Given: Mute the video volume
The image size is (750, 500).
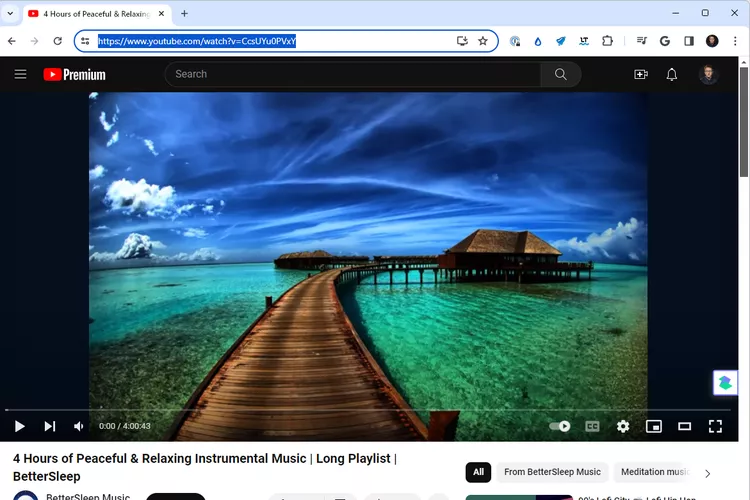Looking at the screenshot, I should [x=79, y=426].
